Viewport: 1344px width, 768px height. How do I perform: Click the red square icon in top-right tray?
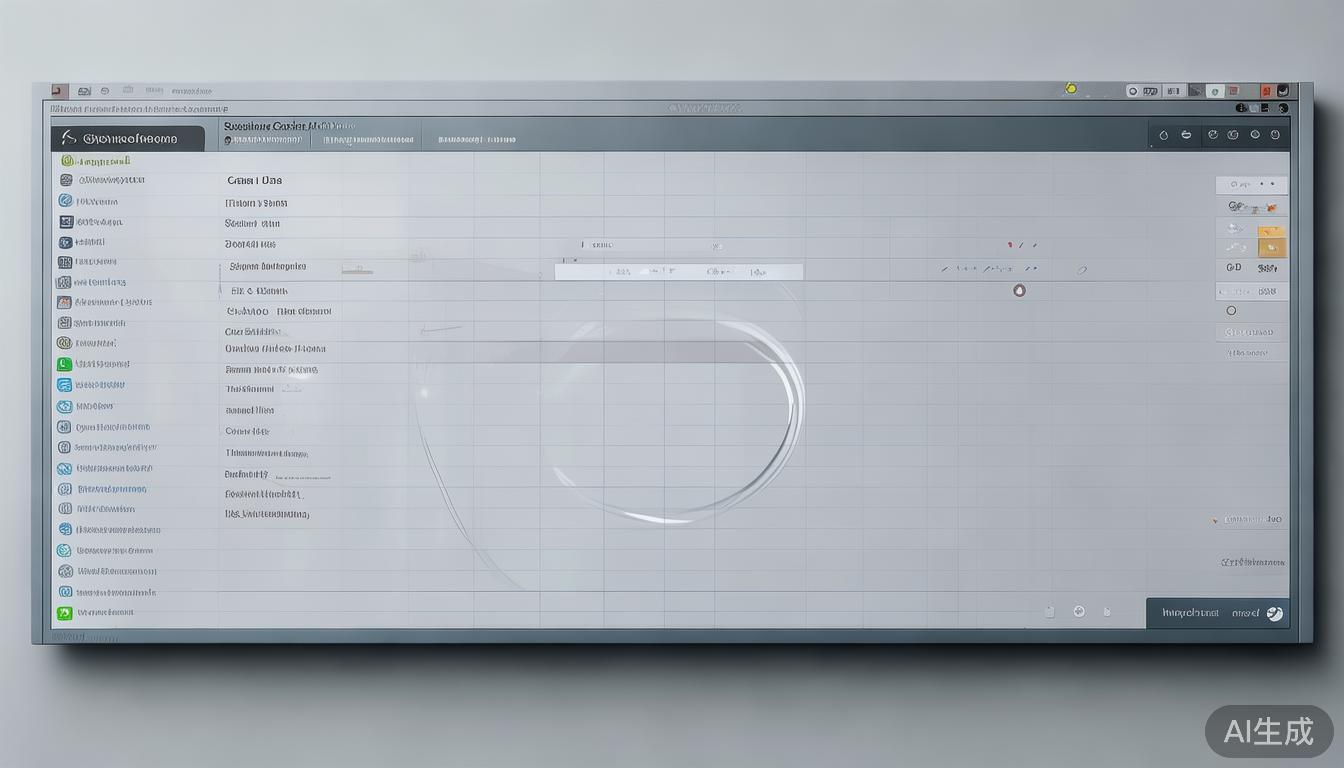coord(1266,91)
